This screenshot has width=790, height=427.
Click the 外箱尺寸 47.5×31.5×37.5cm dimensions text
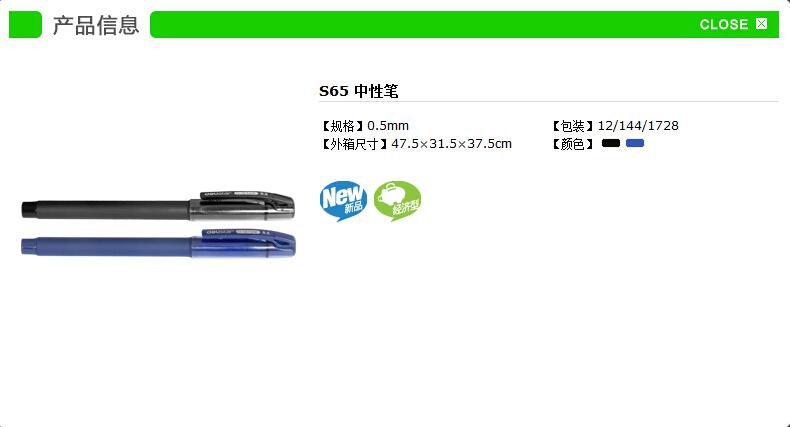click(416, 144)
